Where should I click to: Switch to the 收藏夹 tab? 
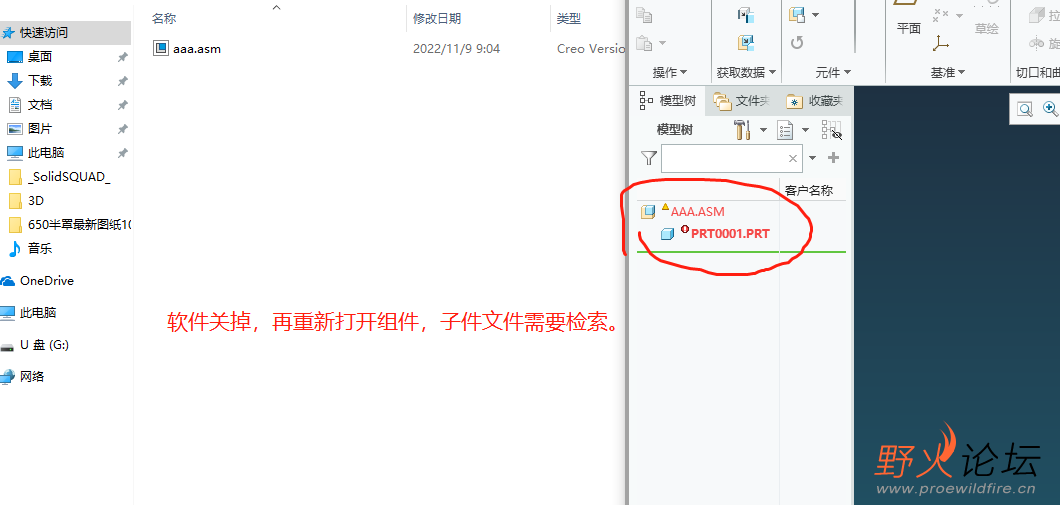pos(814,101)
